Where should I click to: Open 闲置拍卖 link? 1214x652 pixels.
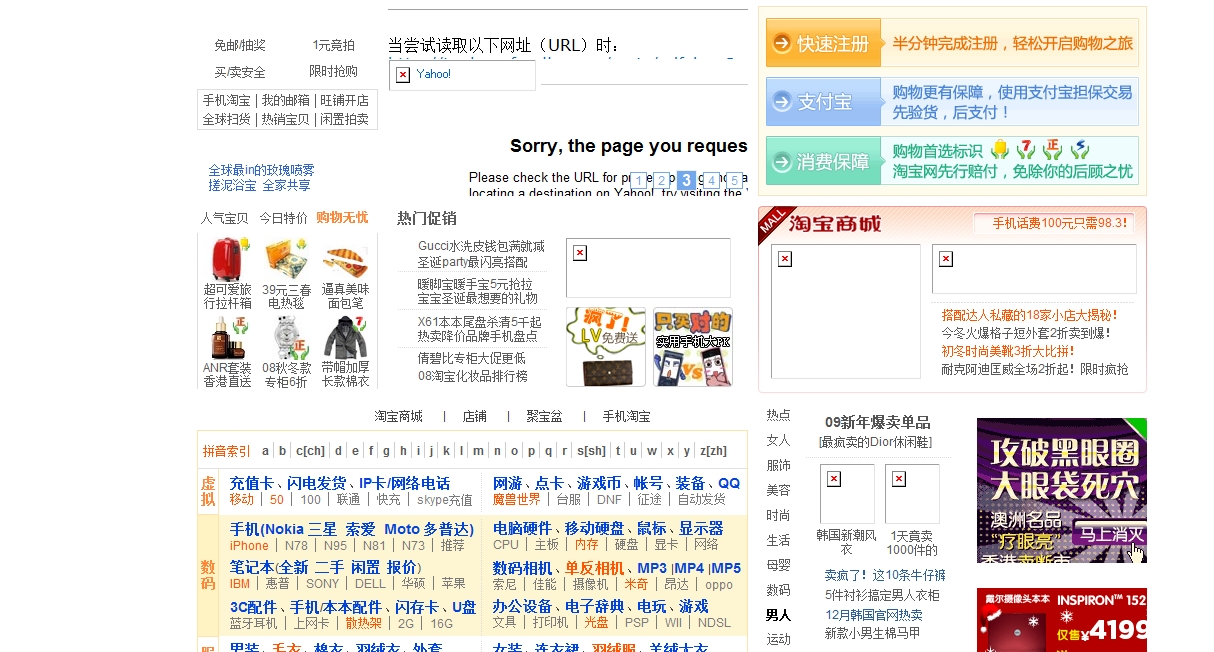tap(345, 119)
